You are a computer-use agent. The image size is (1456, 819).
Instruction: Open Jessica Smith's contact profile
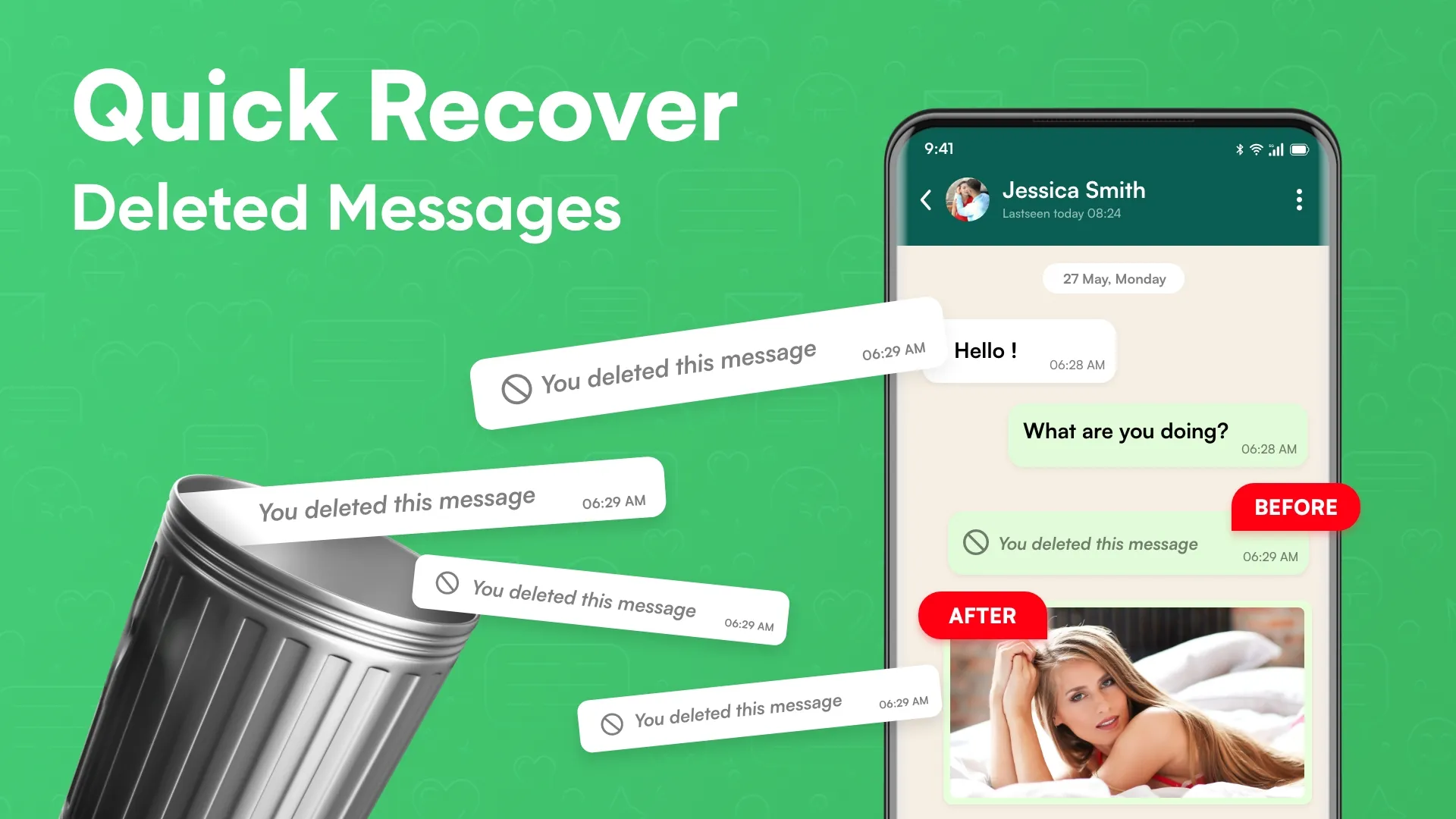pyautogui.click(x=967, y=199)
